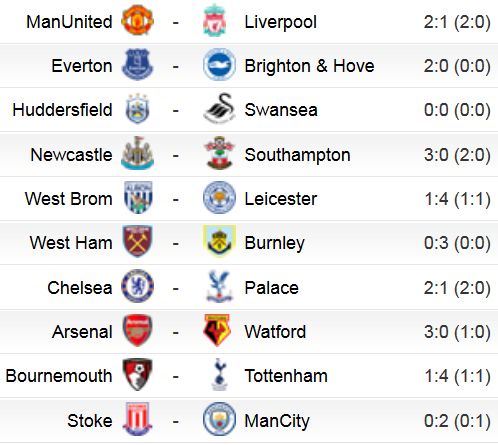
Task: Click the Bournemouth team name
Action: tap(59, 376)
